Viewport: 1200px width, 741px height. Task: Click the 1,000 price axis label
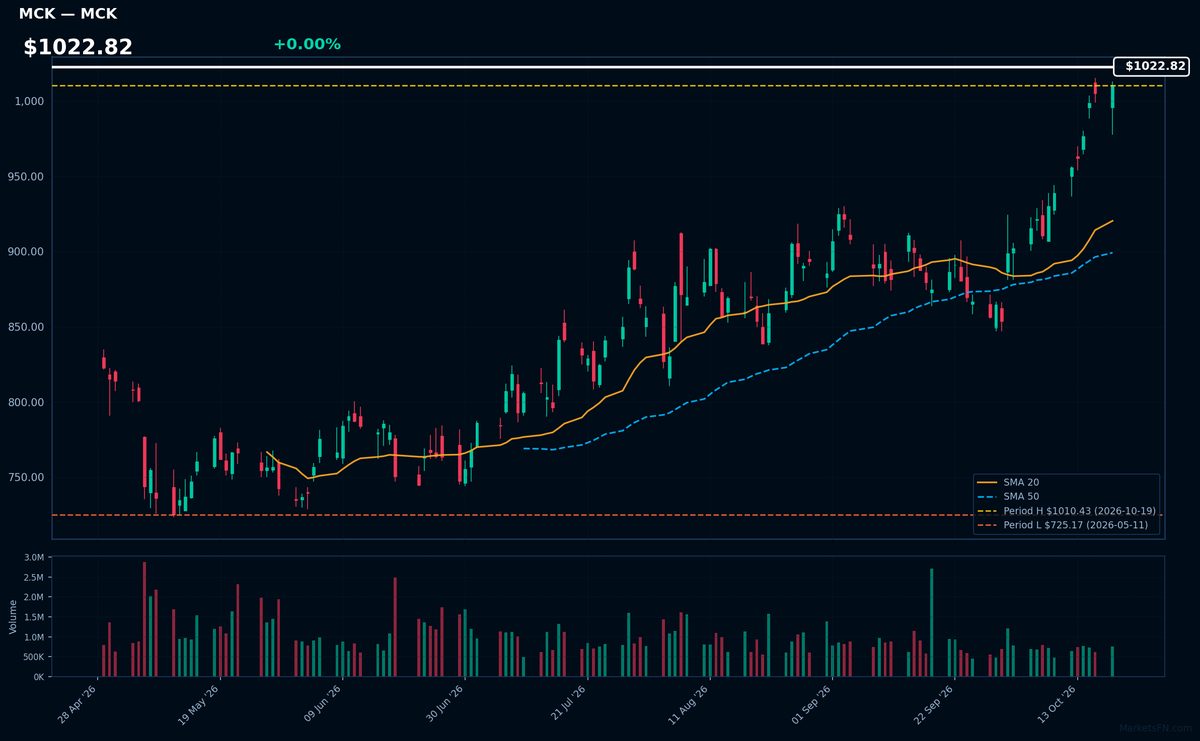click(x=29, y=101)
